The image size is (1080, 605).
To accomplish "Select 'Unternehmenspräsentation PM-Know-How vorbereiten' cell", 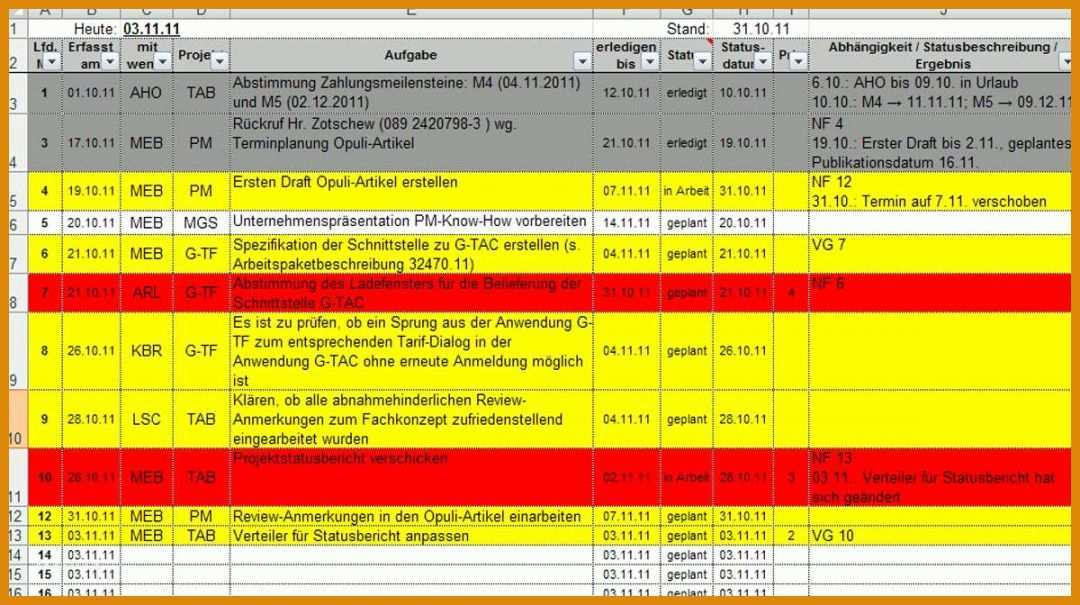I will coord(411,223).
